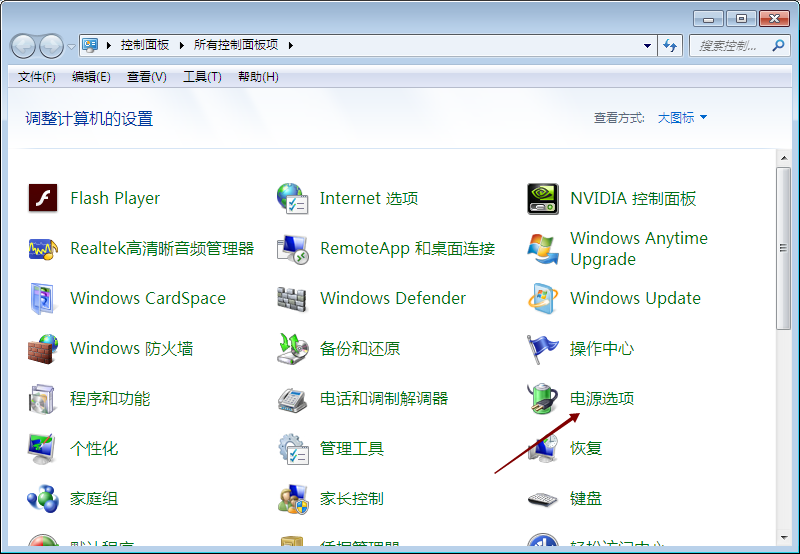
Task: Click the 家长控制 icon
Action: (x=293, y=499)
